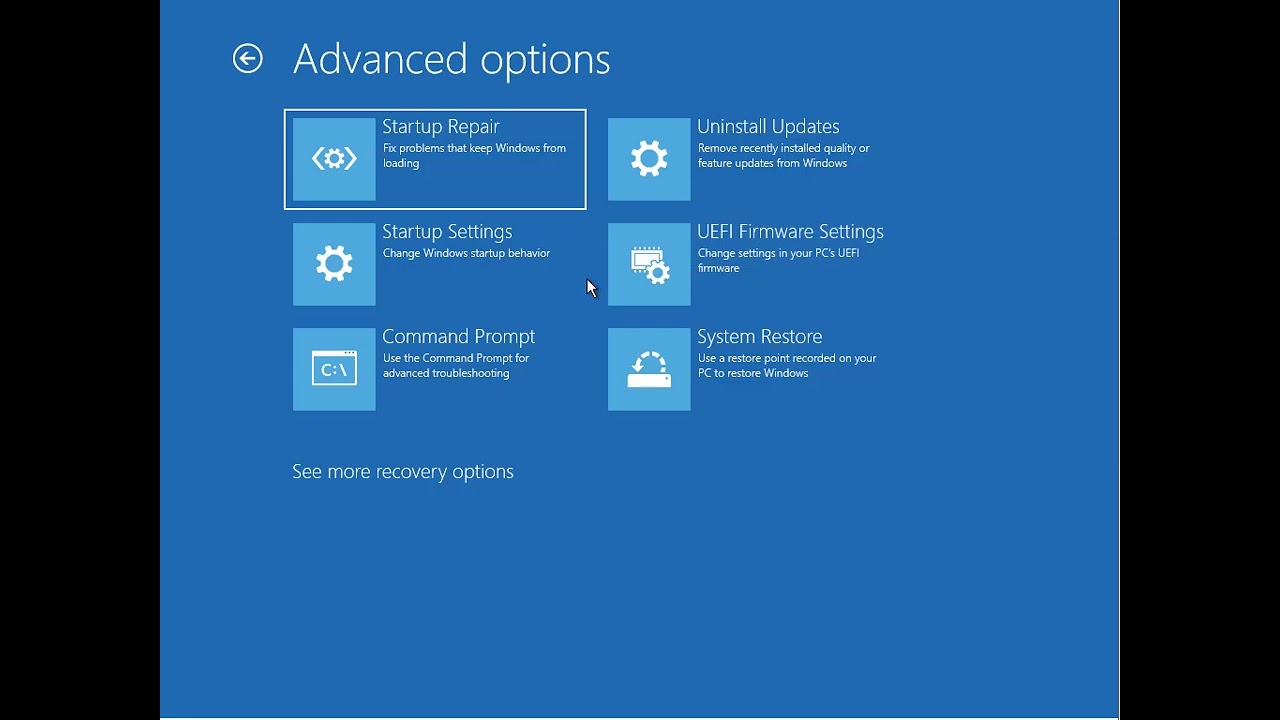Open See more recovery options link

(x=403, y=472)
